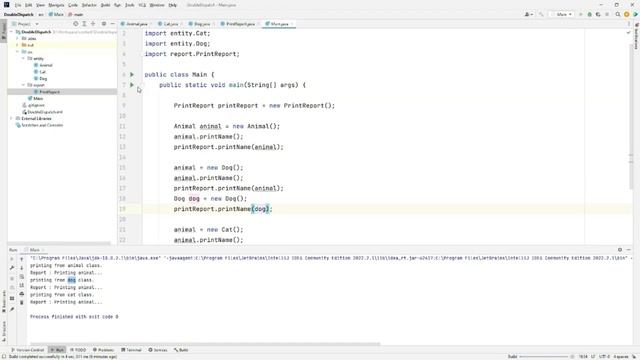Open the Edit menu
This screenshot has height=360, width=640.
tap(29, 5)
